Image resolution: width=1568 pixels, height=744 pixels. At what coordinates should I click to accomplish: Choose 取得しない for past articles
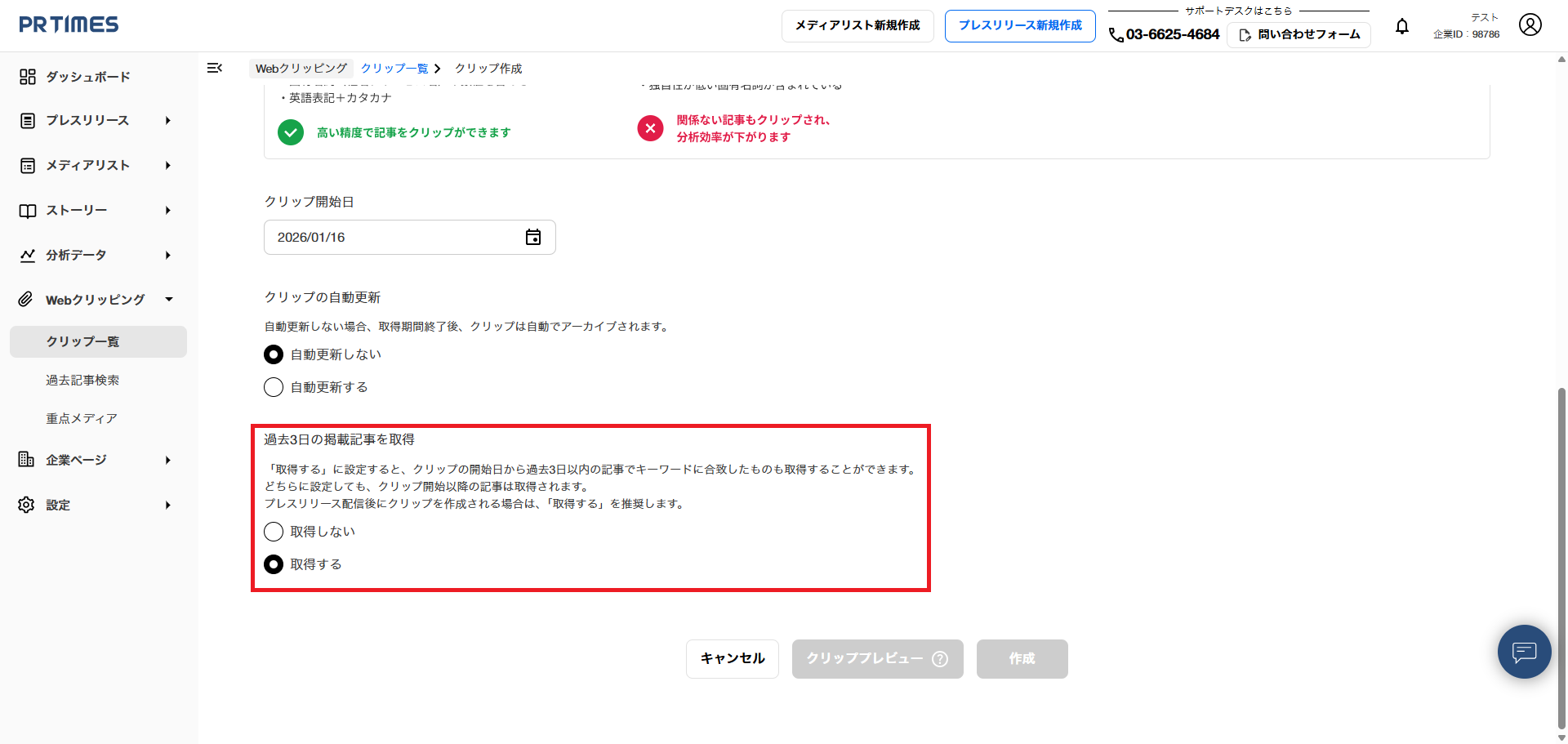(274, 531)
